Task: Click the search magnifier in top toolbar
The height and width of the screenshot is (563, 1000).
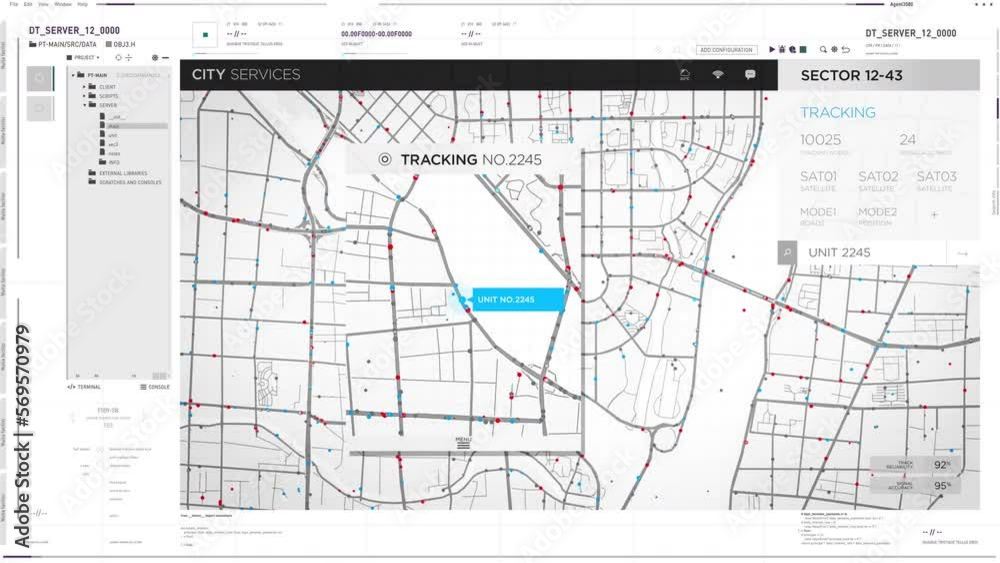Action: tap(823, 49)
